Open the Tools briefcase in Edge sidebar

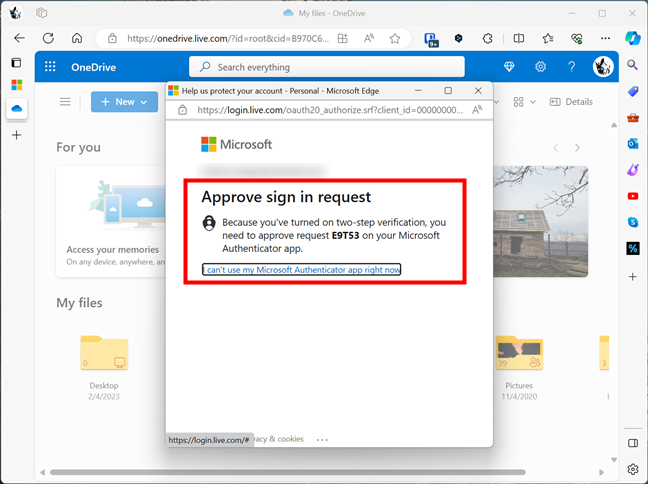633,118
